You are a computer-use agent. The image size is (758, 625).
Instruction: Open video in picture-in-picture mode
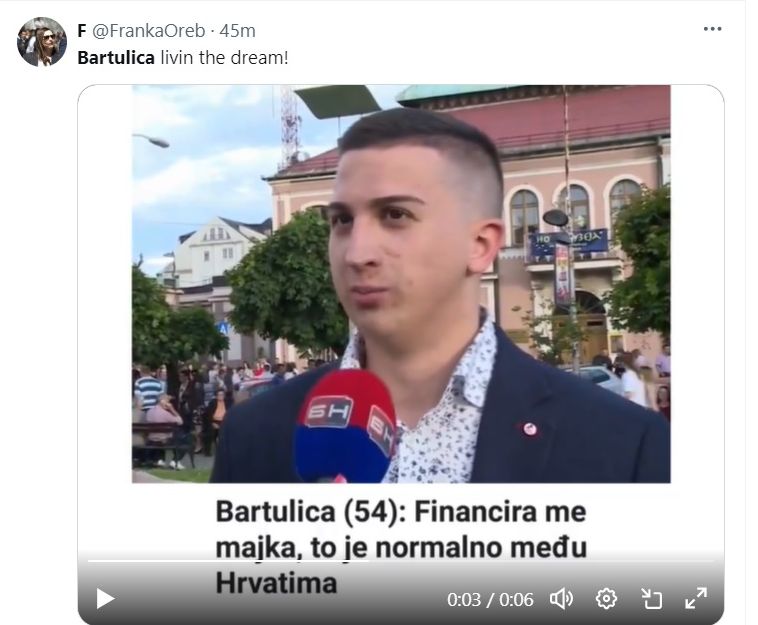[x=651, y=599]
